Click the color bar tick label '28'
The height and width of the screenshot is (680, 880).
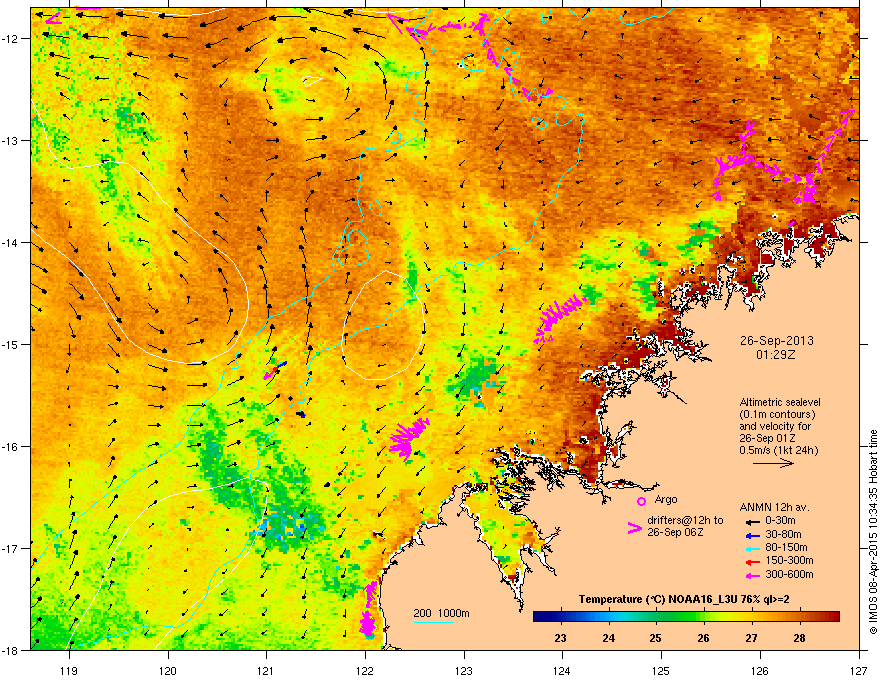[799, 638]
